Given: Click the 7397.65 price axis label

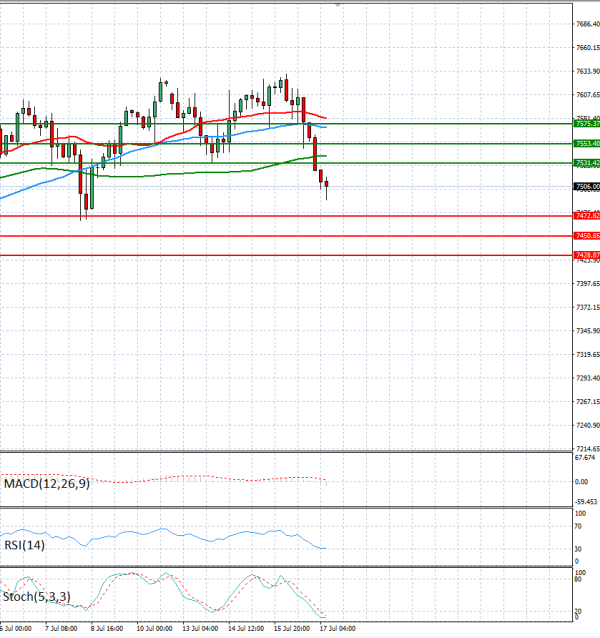Looking at the screenshot, I should pyautogui.click(x=588, y=284).
